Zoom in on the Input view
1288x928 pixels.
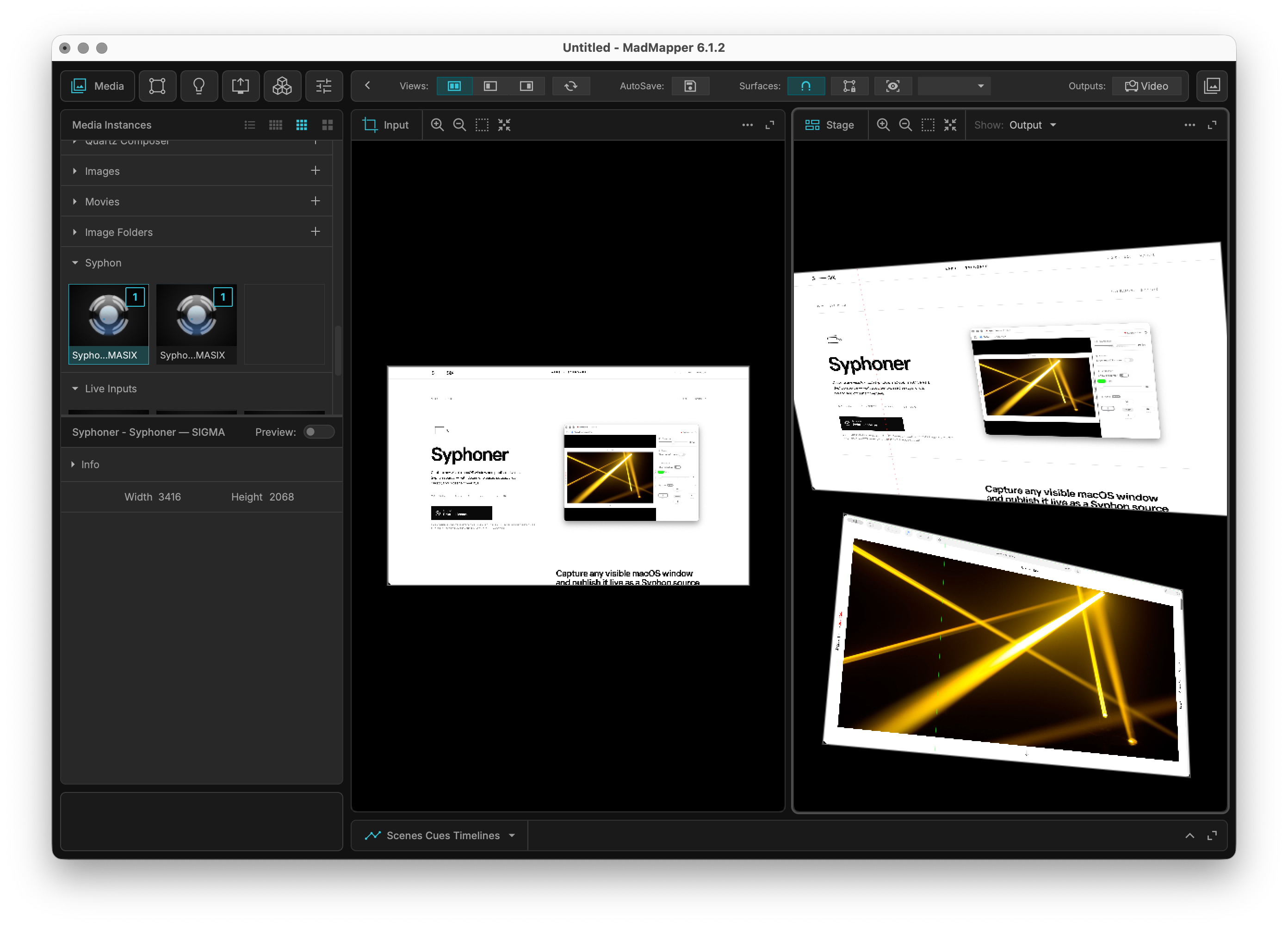click(x=437, y=125)
